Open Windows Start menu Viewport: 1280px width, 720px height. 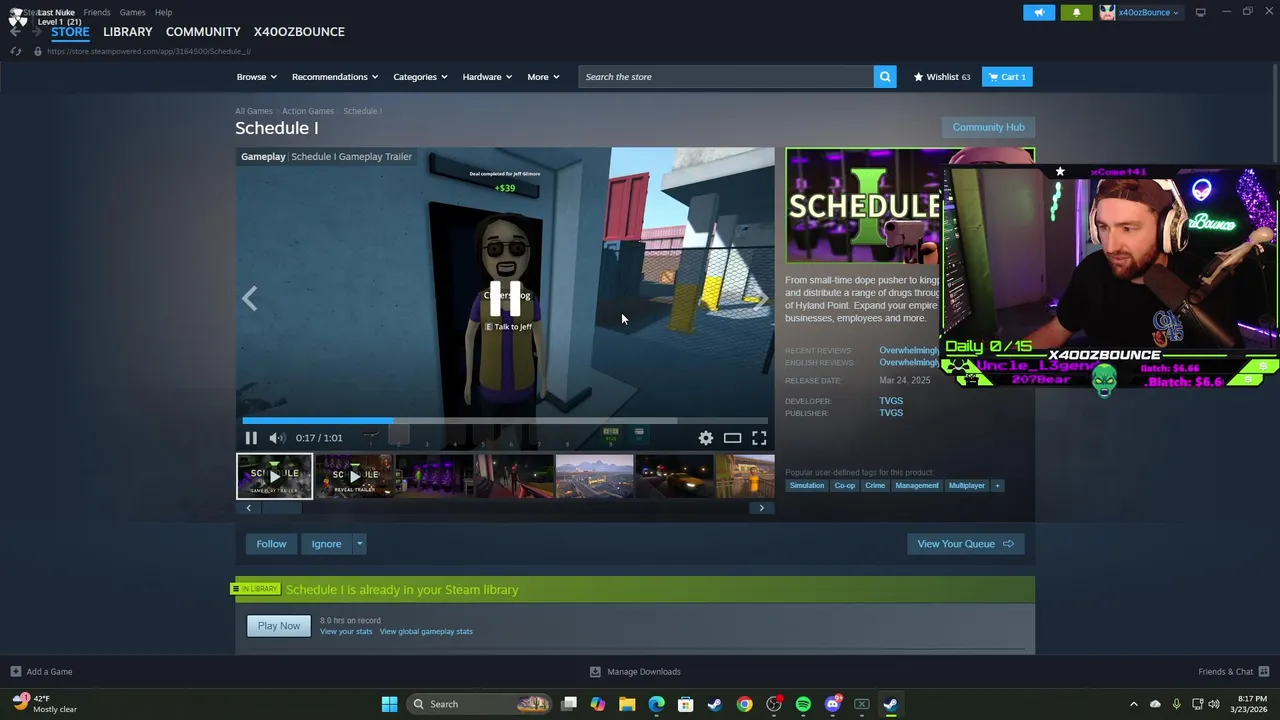(389, 704)
